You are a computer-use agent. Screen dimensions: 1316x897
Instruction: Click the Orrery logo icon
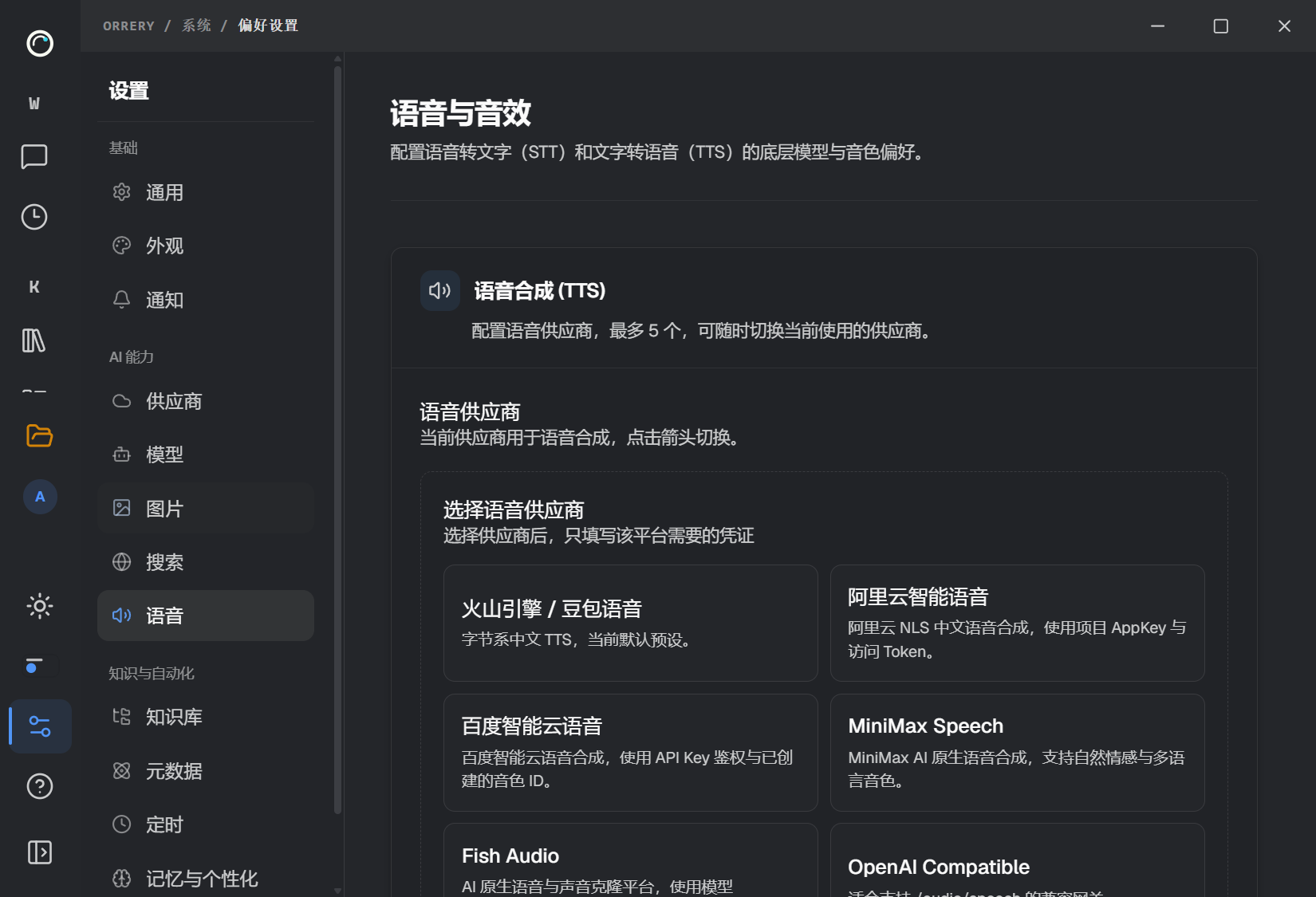pos(40,43)
